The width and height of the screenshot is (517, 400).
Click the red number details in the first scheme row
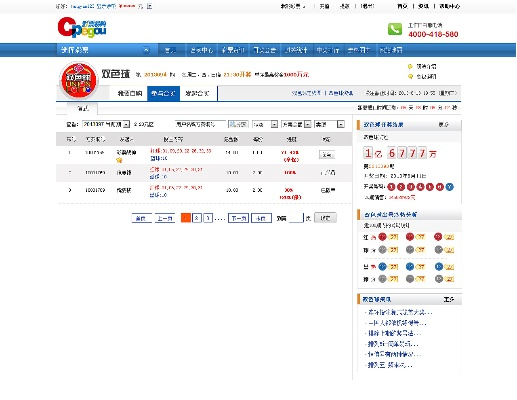180,151
